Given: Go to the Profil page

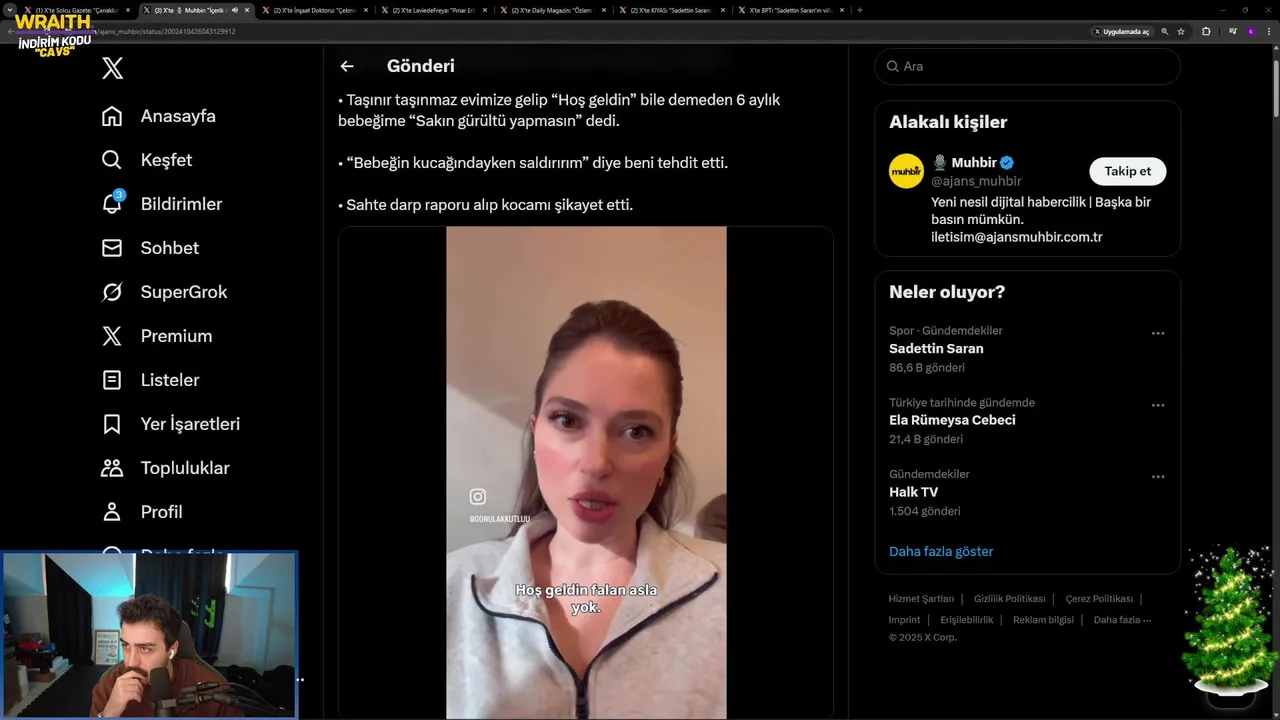Looking at the screenshot, I should tap(142, 512).
